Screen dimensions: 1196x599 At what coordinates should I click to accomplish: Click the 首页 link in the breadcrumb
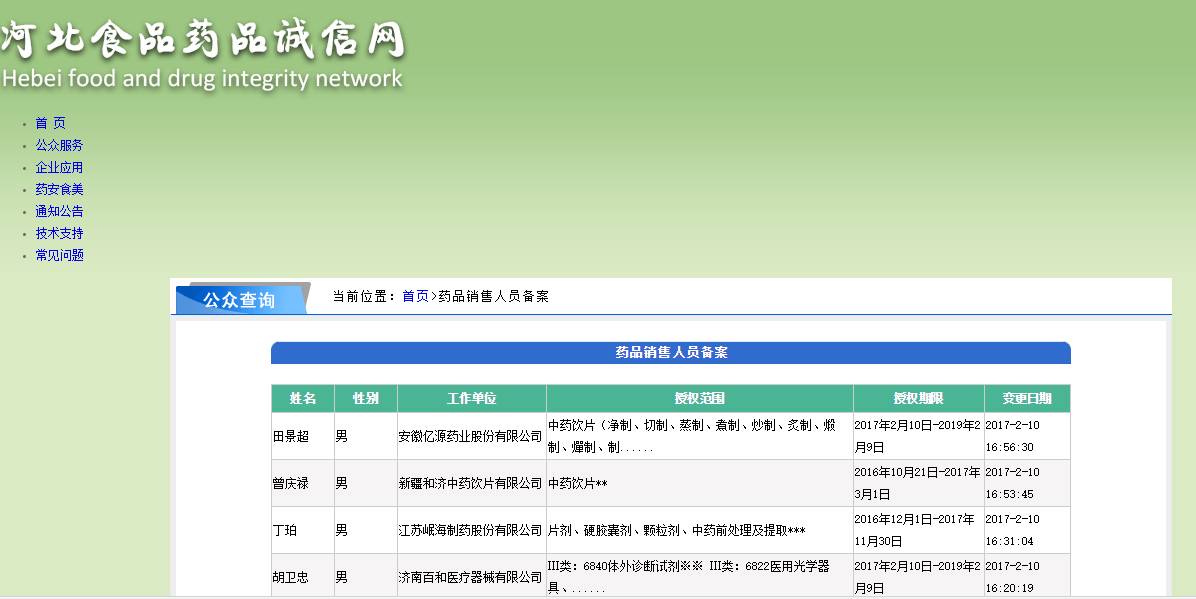coord(415,296)
